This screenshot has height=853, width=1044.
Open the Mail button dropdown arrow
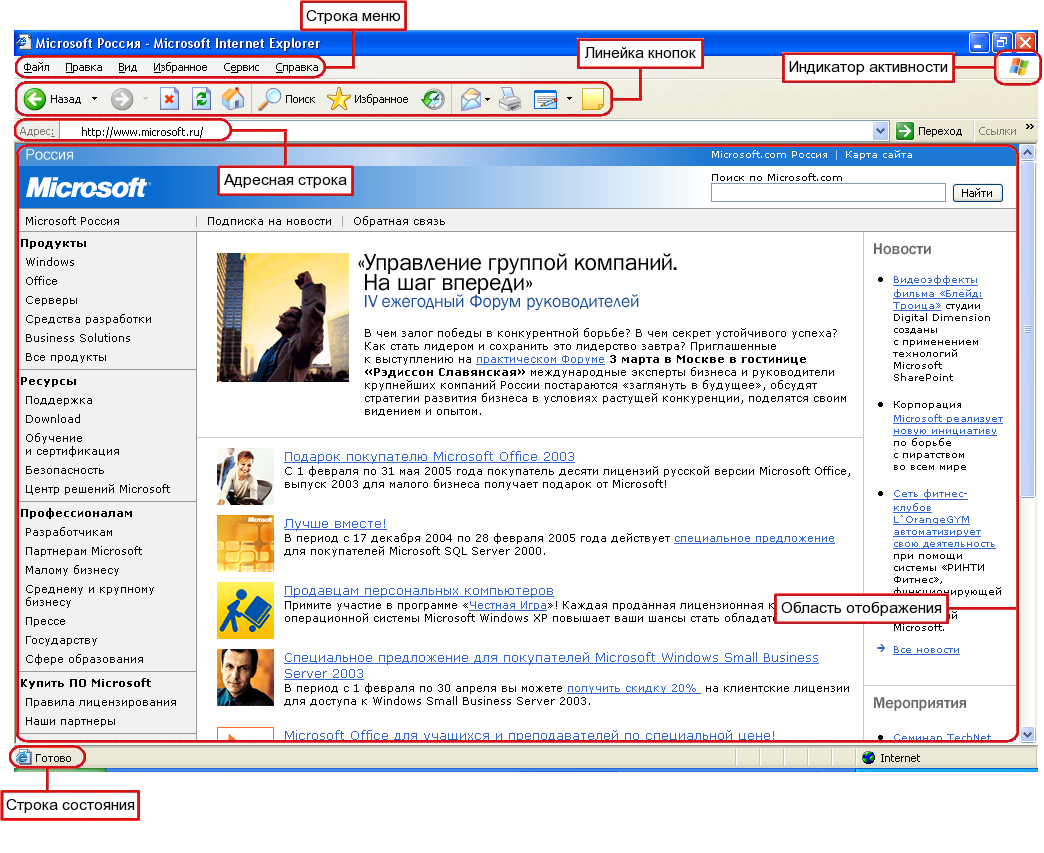[x=487, y=100]
